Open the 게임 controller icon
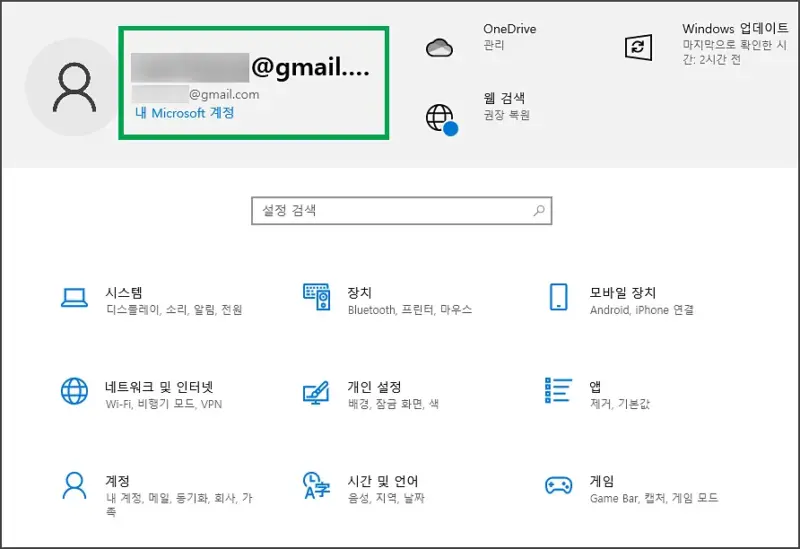The height and width of the screenshot is (549, 800). tap(559, 485)
